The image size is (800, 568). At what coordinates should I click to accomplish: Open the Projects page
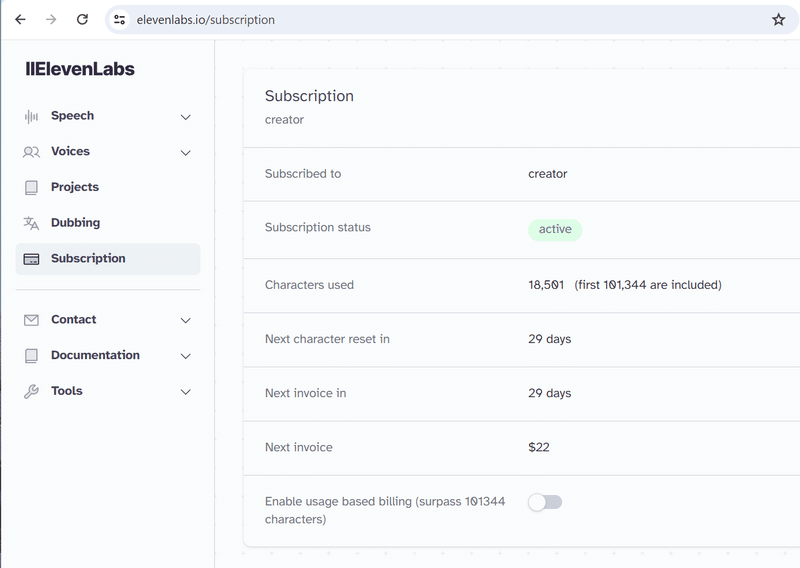click(75, 187)
